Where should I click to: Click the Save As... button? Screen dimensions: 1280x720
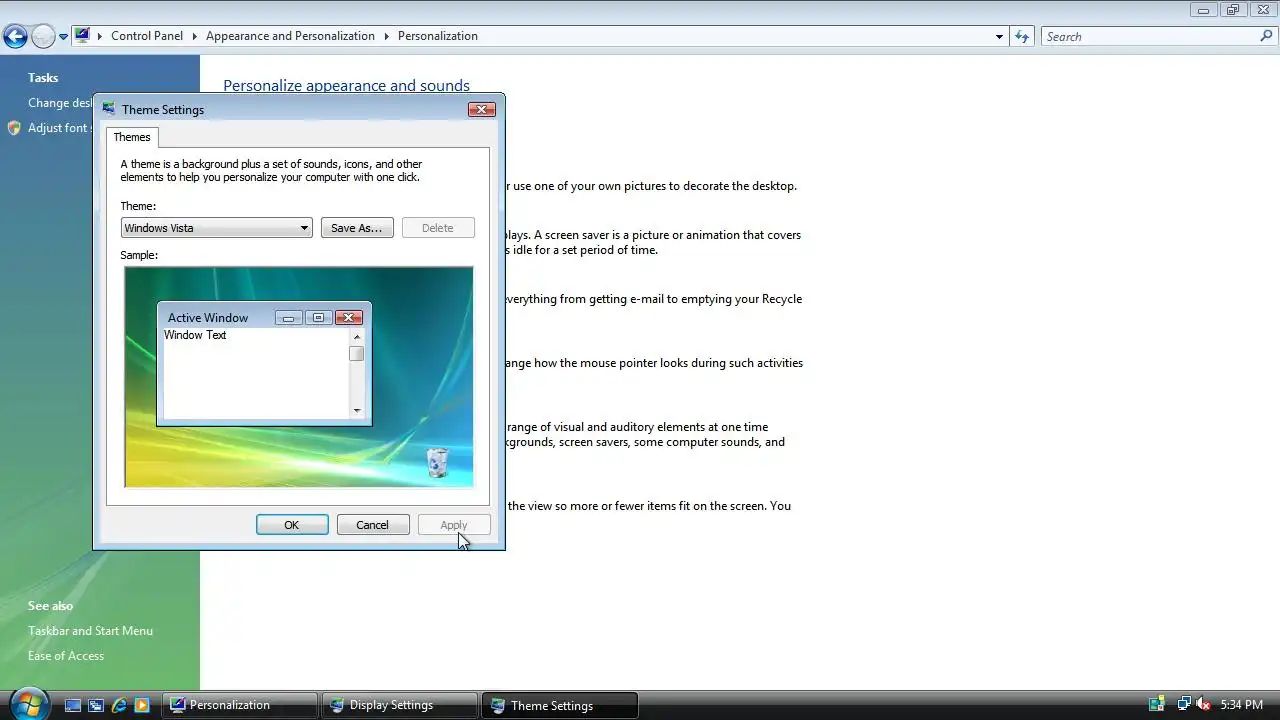[x=357, y=228]
